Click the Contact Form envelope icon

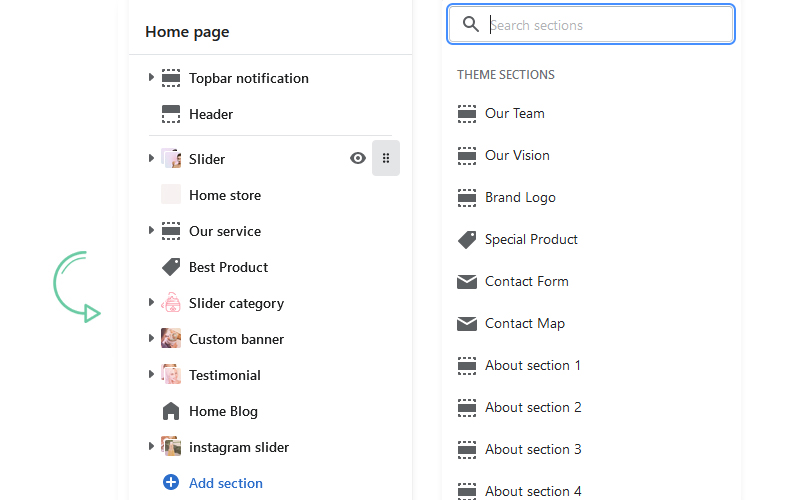coord(467,282)
